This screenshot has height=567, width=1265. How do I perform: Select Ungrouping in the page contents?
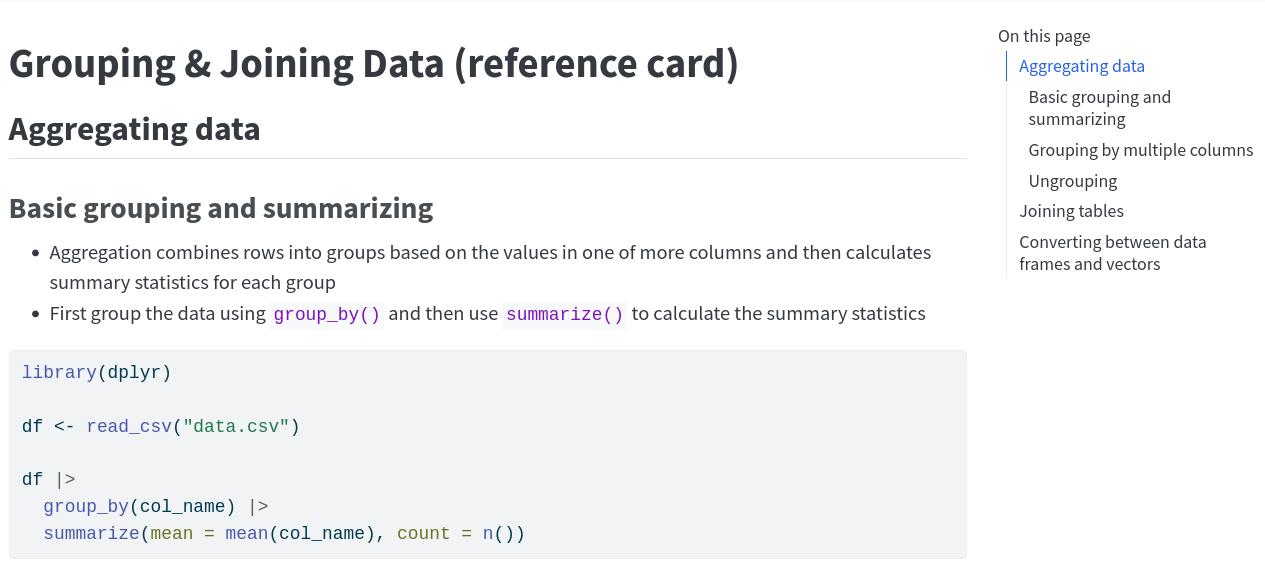point(1072,181)
